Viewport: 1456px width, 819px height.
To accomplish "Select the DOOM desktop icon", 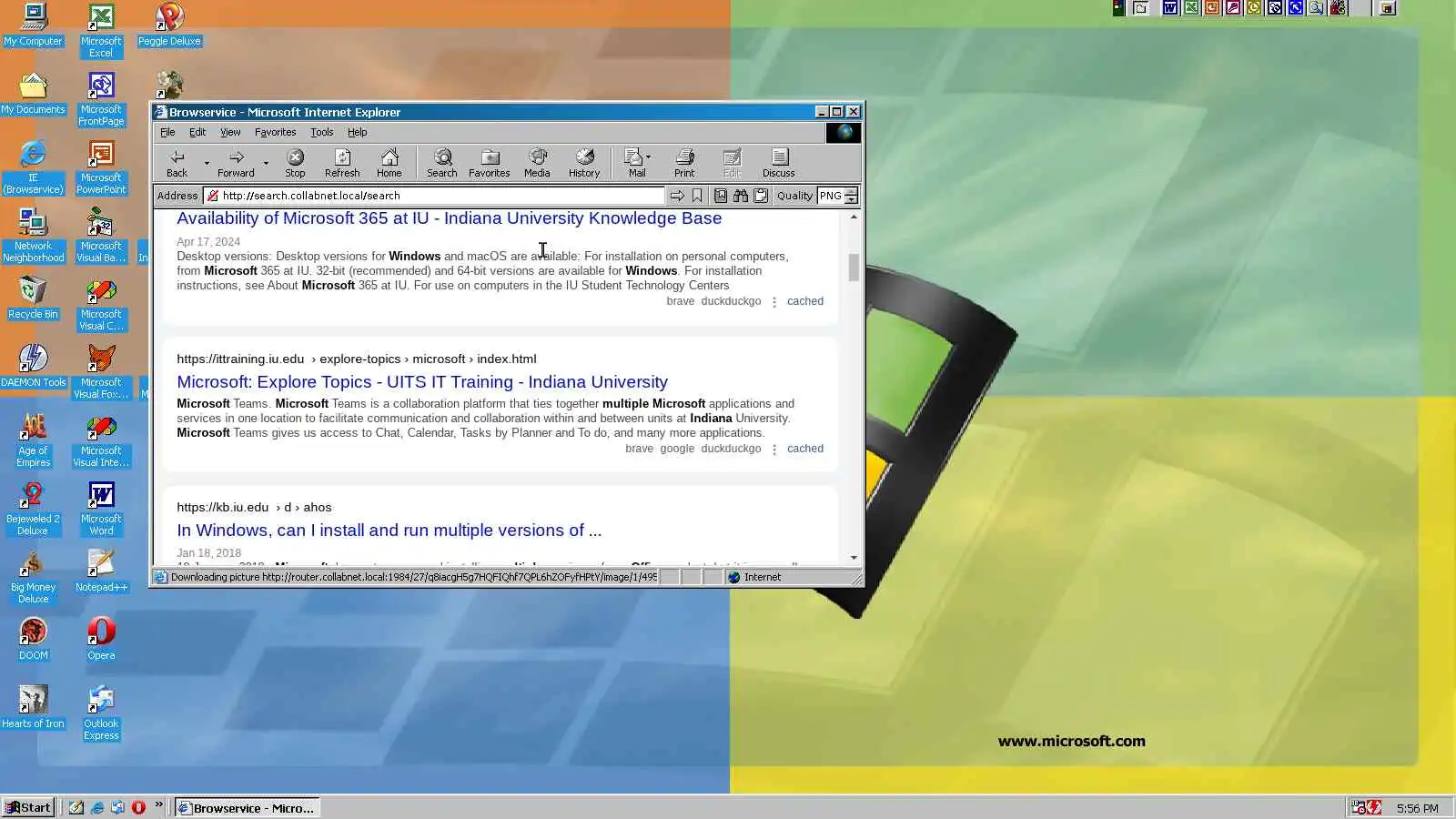I will click(x=34, y=639).
